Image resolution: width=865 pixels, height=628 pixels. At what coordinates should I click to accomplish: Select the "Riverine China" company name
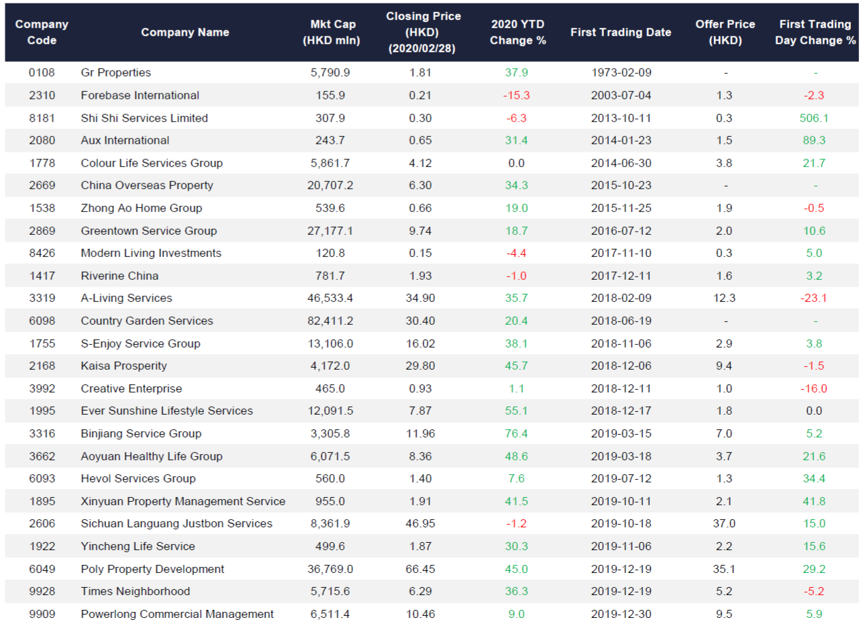coord(120,275)
